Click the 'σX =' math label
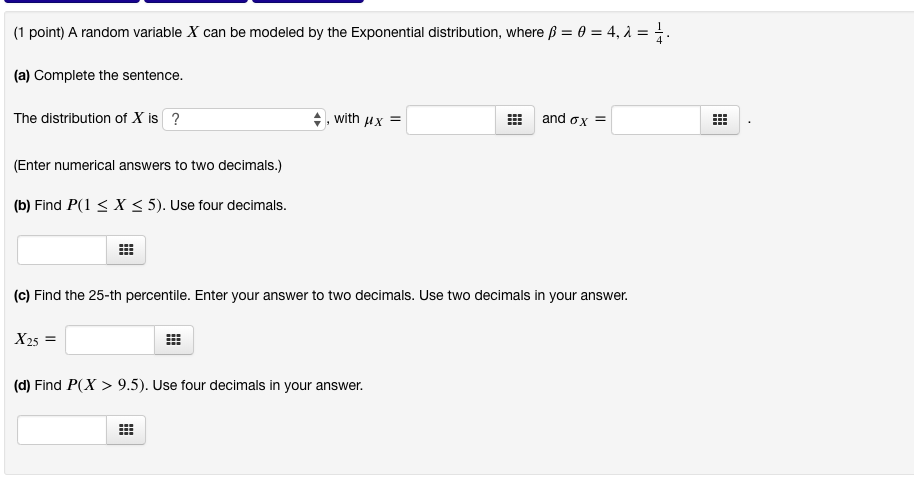The width and height of the screenshot is (914, 478). (588, 120)
